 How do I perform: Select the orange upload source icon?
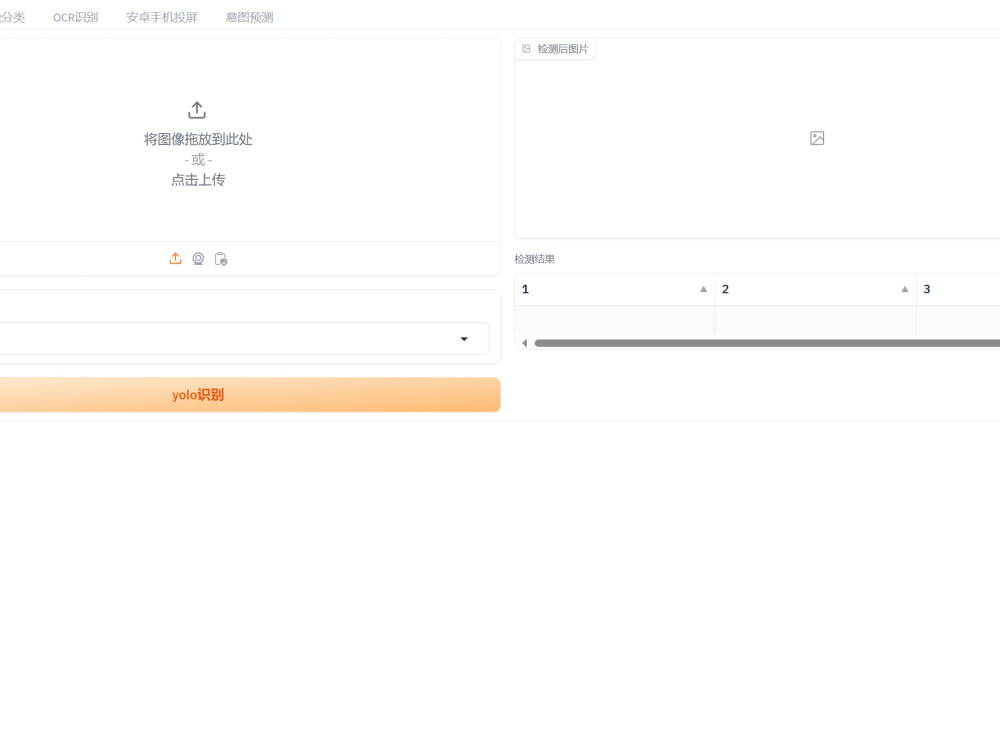tap(175, 258)
